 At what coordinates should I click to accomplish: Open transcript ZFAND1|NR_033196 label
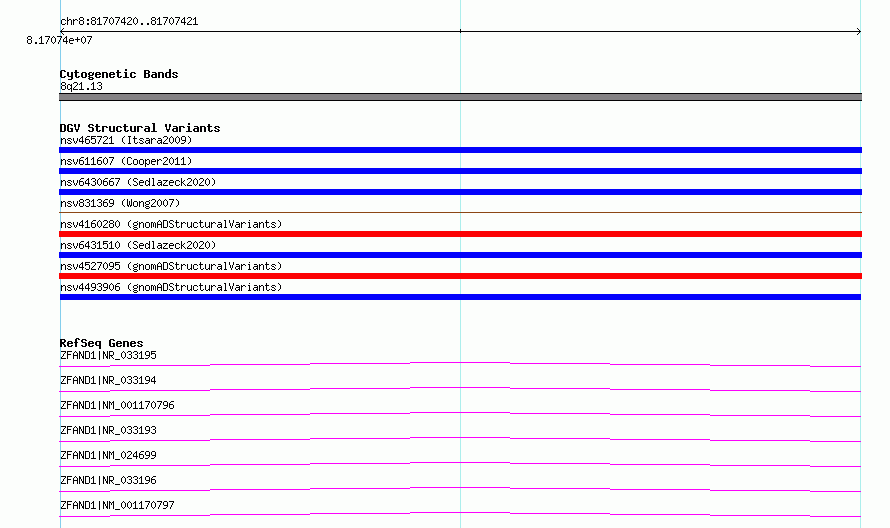(108, 480)
